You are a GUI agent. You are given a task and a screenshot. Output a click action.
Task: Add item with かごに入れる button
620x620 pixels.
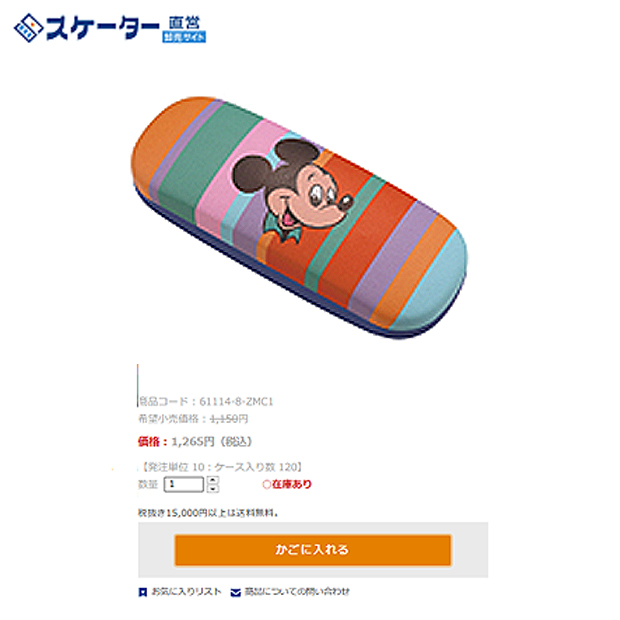pyautogui.click(x=313, y=550)
